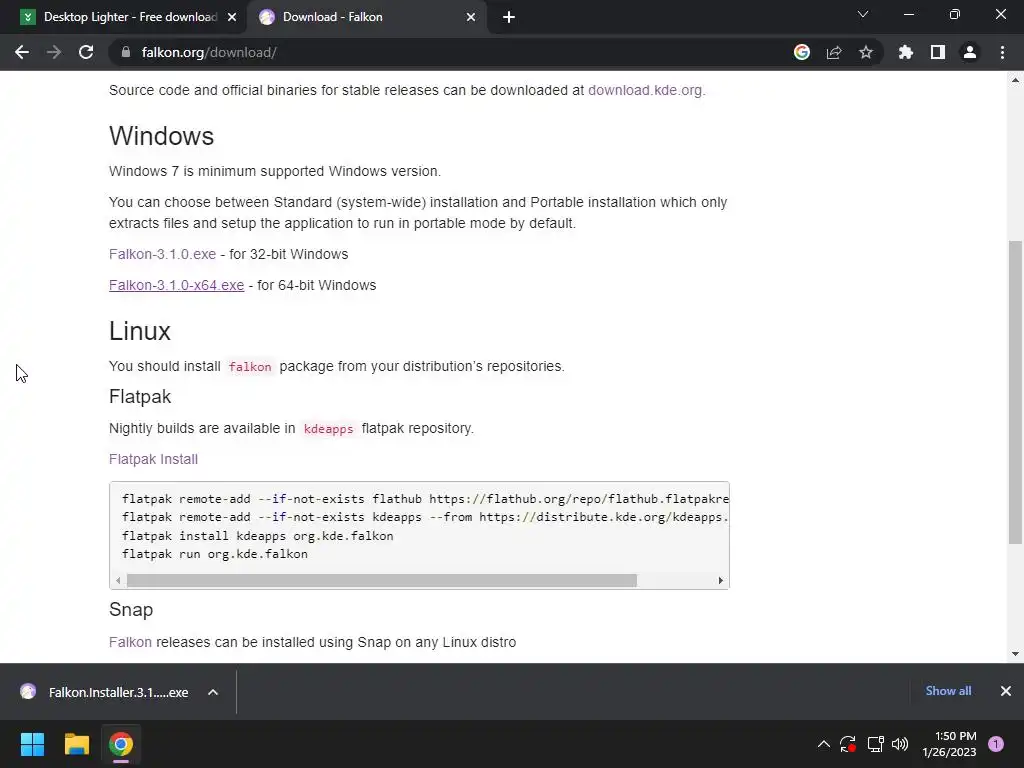Image resolution: width=1024 pixels, height=768 pixels.
Task: Open the download.kde.org link
Action: pyautogui.click(x=645, y=90)
